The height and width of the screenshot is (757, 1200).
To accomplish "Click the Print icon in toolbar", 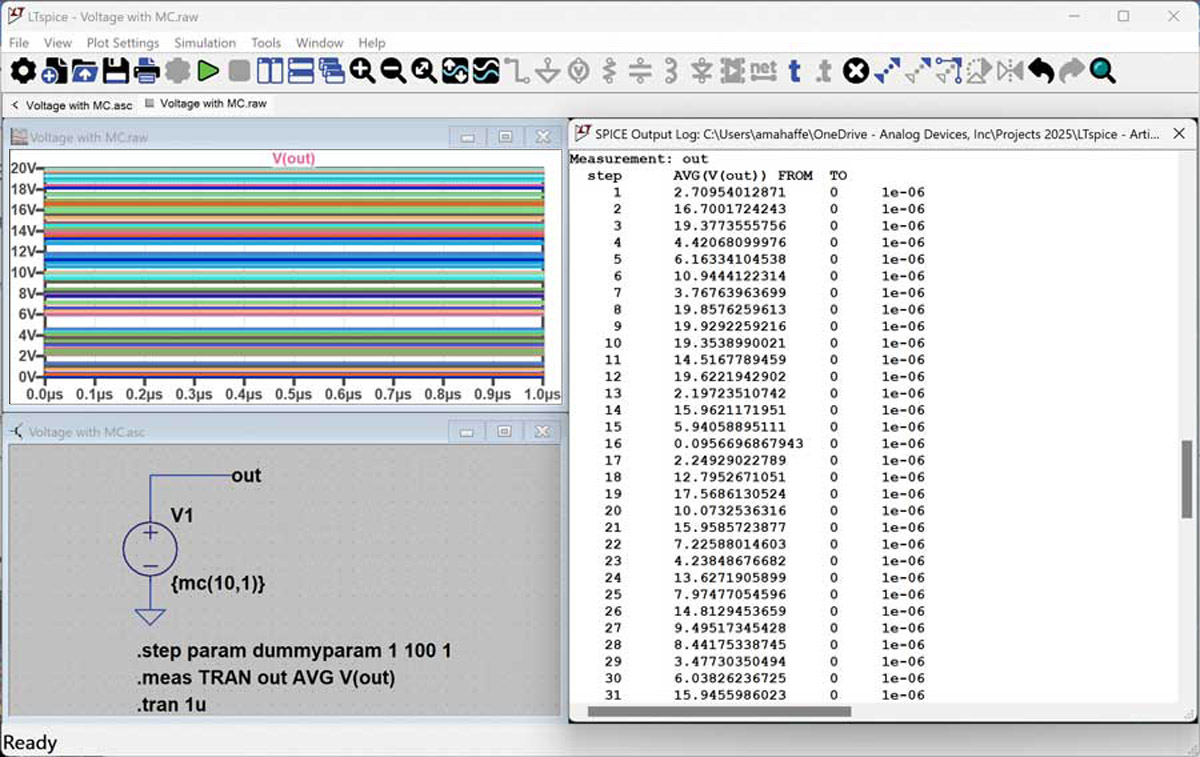I will [147, 71].
